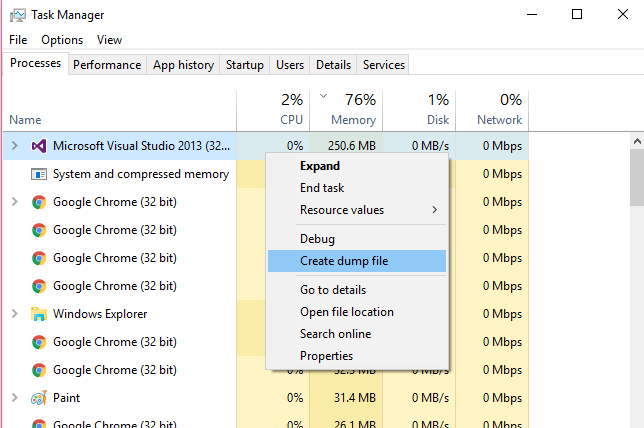Switch to the Performance tab
This screenshot has height=428, width=644.
107,65
